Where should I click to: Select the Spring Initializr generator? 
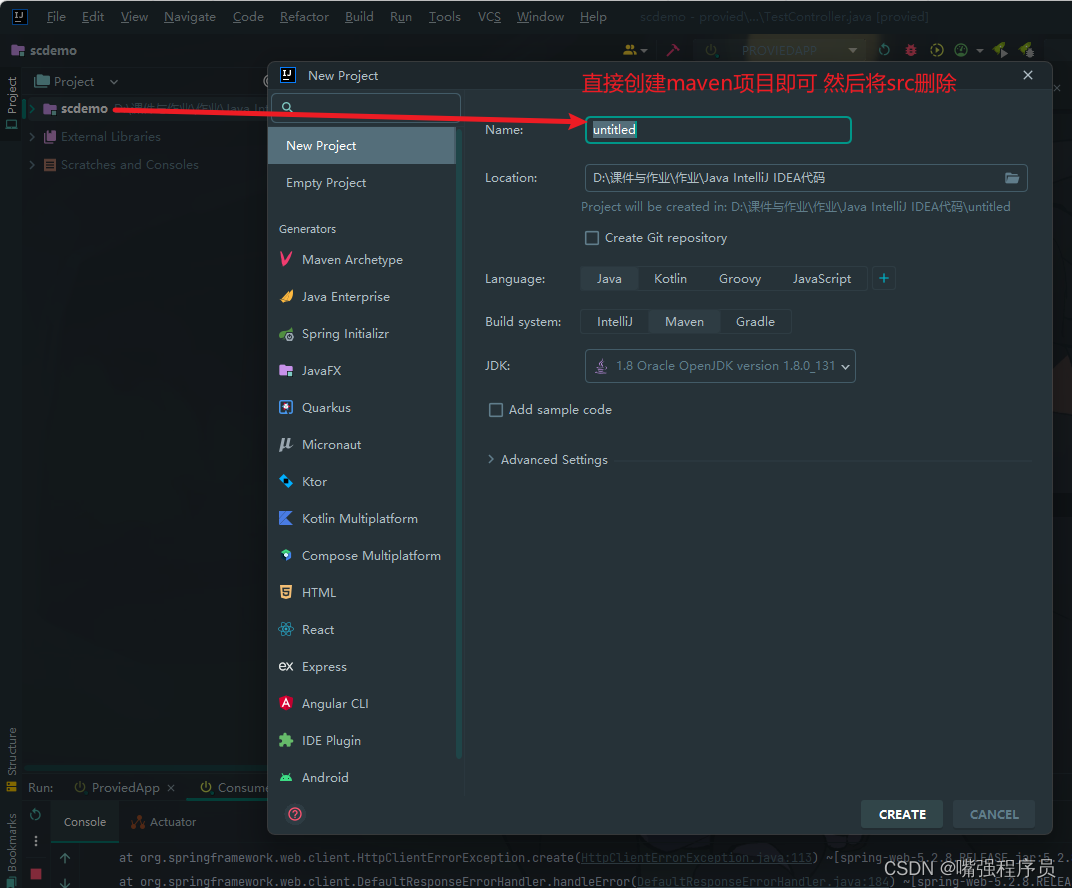344,333
